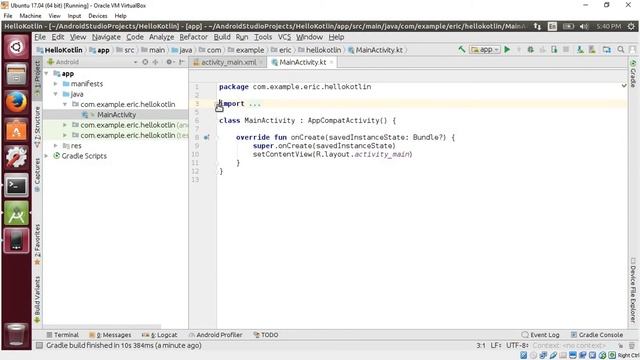Click Collapse All icon in Project panel
The image size is (640, 360).
coord(156,62)
